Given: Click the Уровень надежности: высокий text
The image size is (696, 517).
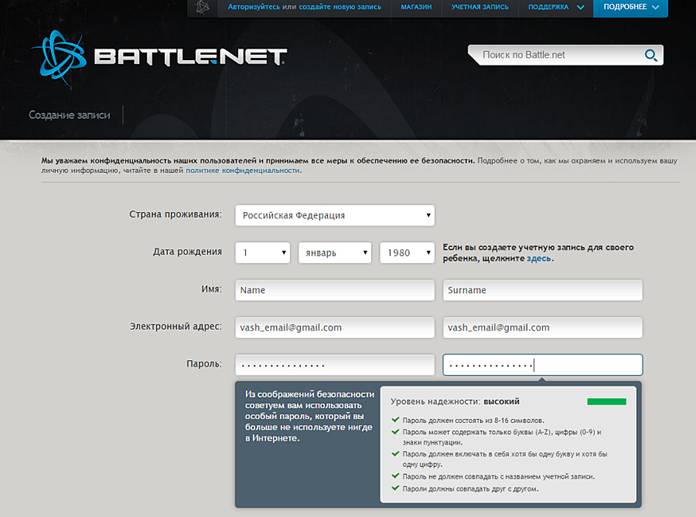Looking at the screenshot, I should click(455, 401).
